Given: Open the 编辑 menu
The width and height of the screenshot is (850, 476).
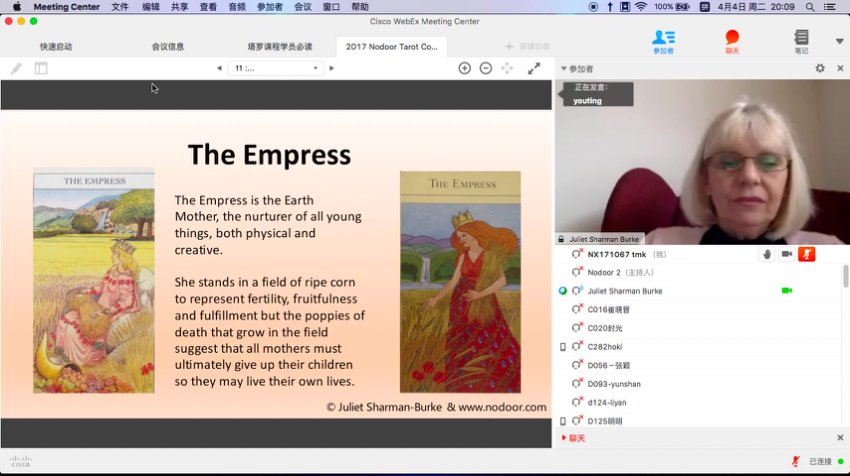Looking at the screenshot, I should point(151,7).
